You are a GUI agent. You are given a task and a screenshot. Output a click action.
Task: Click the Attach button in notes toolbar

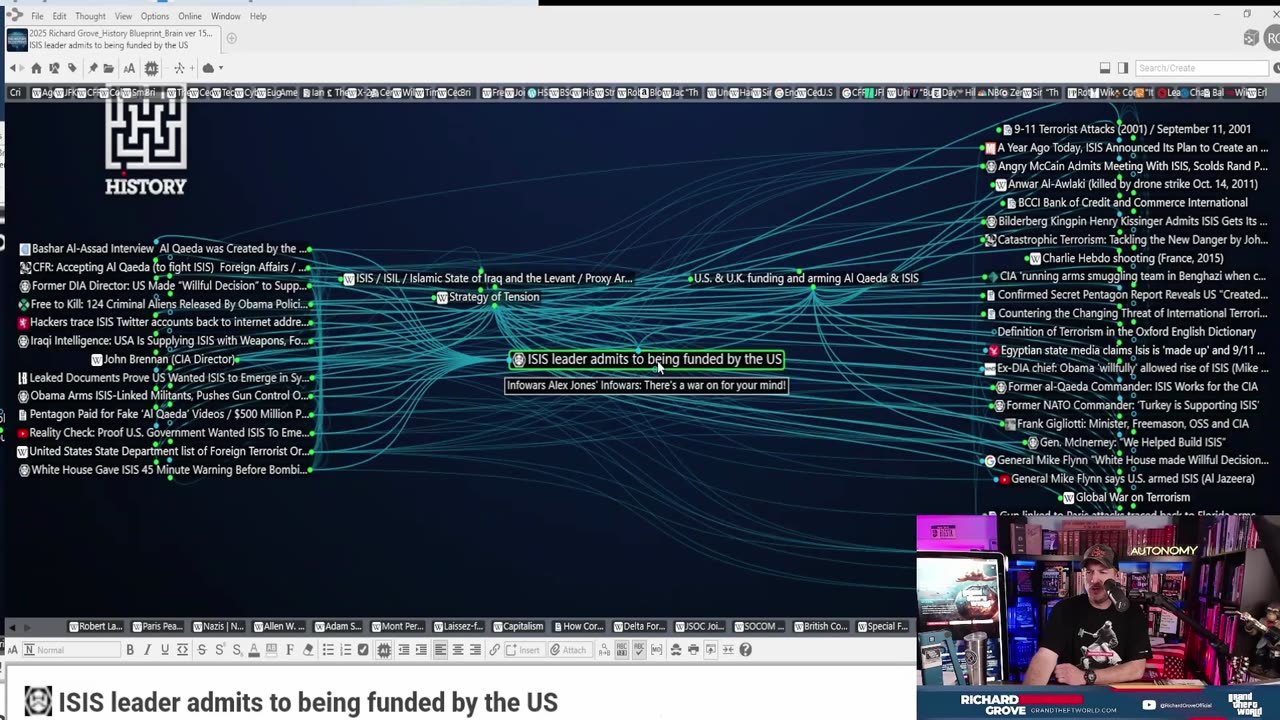568,650
